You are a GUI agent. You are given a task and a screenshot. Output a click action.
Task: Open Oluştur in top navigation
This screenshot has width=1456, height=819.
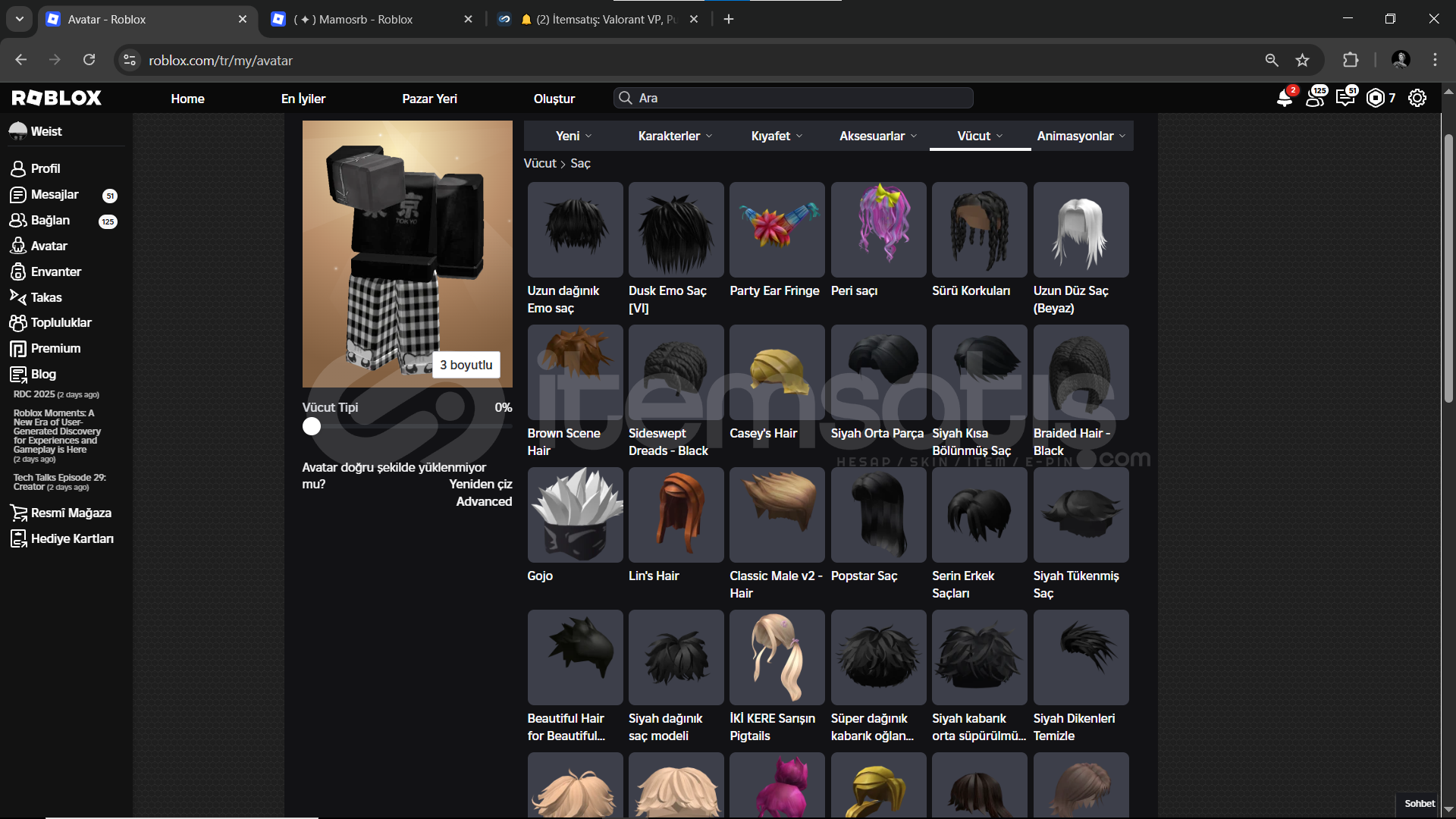click(x=554, y=99)
